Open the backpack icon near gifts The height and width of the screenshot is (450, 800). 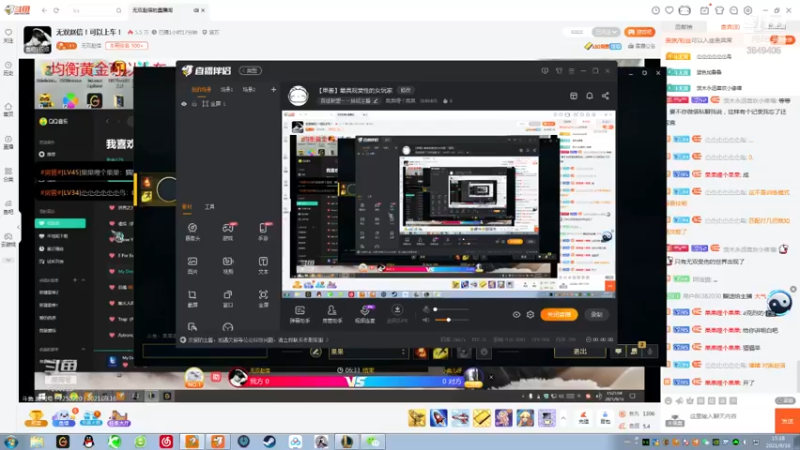coord(605,418)
